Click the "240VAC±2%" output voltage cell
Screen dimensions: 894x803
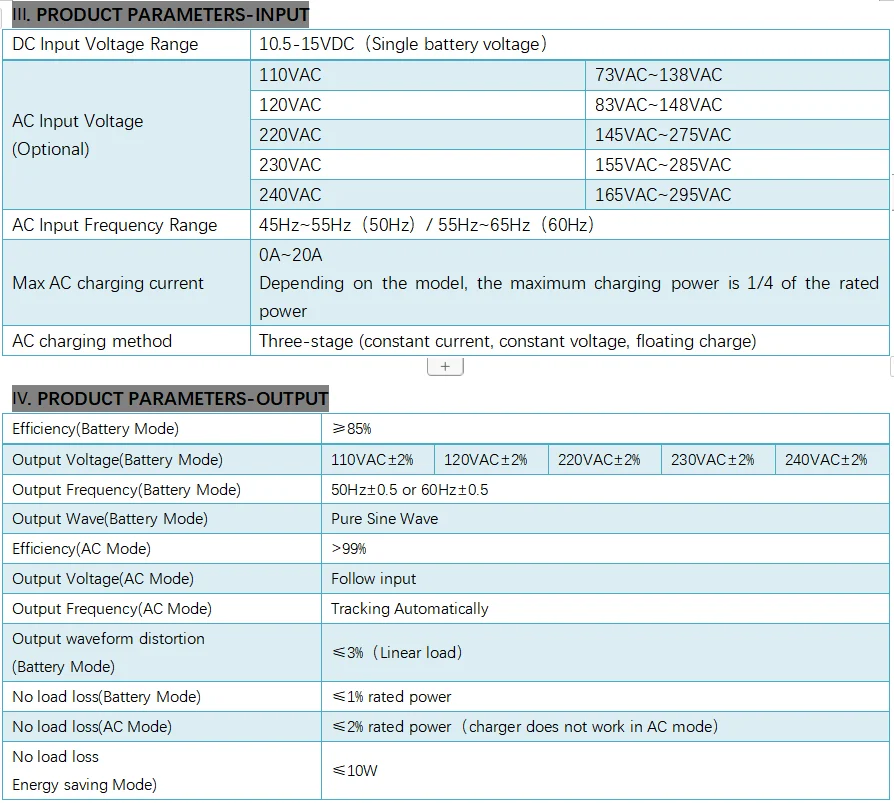click(826, 460)
